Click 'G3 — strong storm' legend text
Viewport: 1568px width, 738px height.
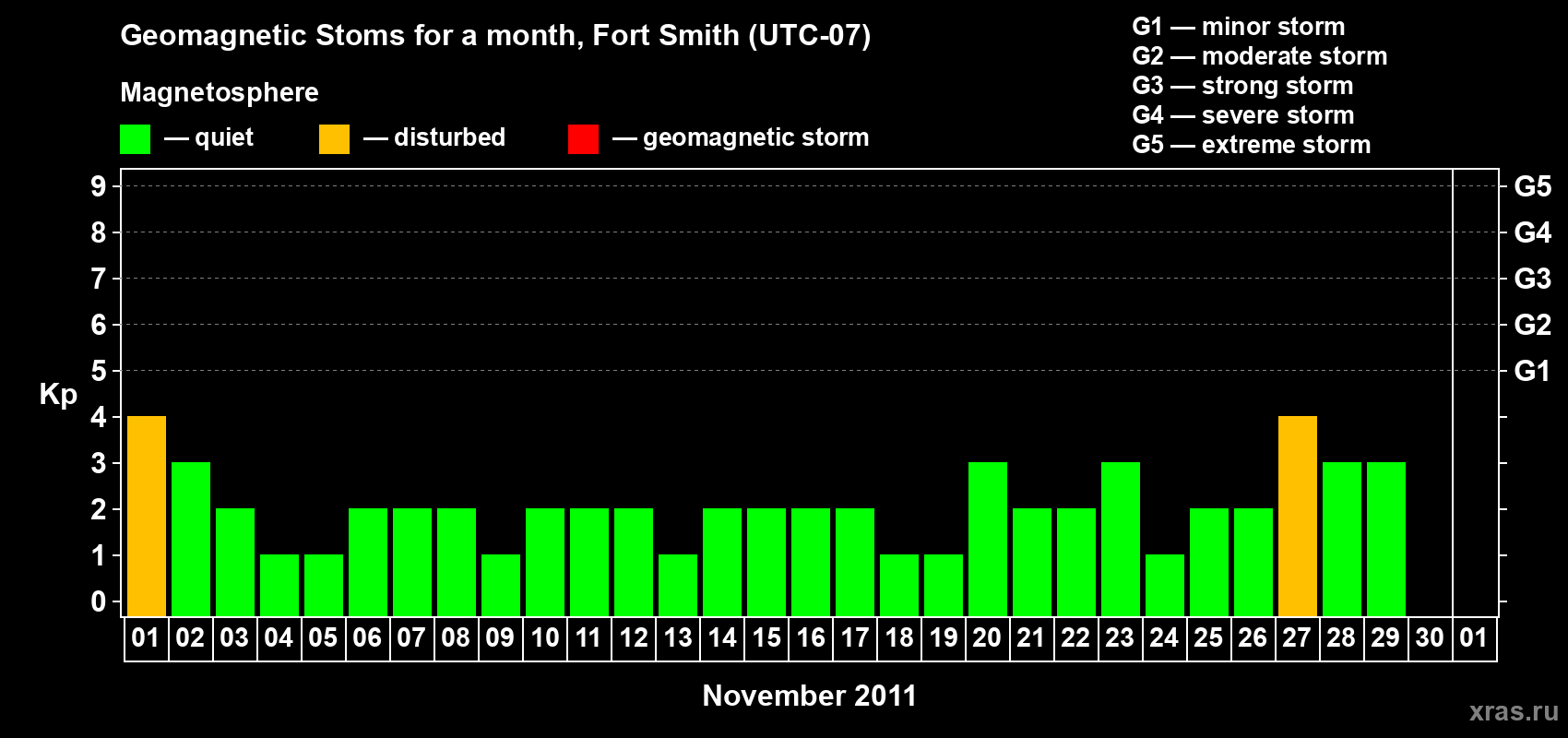pos(1242,86)
